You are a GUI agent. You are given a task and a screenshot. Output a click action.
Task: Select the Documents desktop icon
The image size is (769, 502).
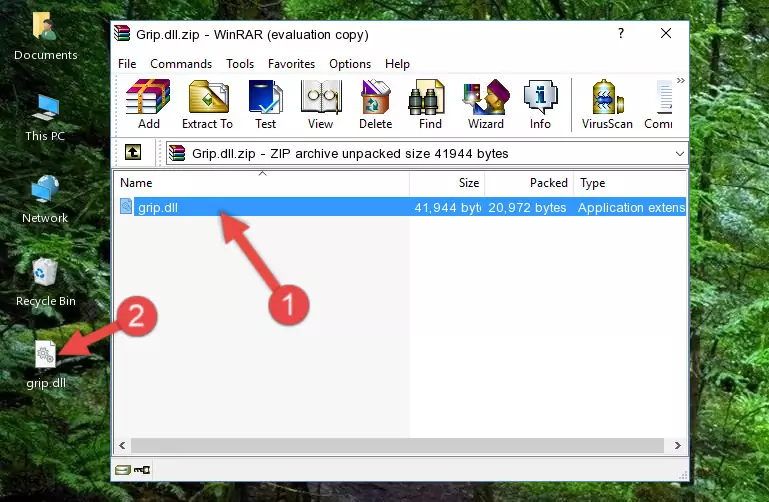[x=46, y=37]
